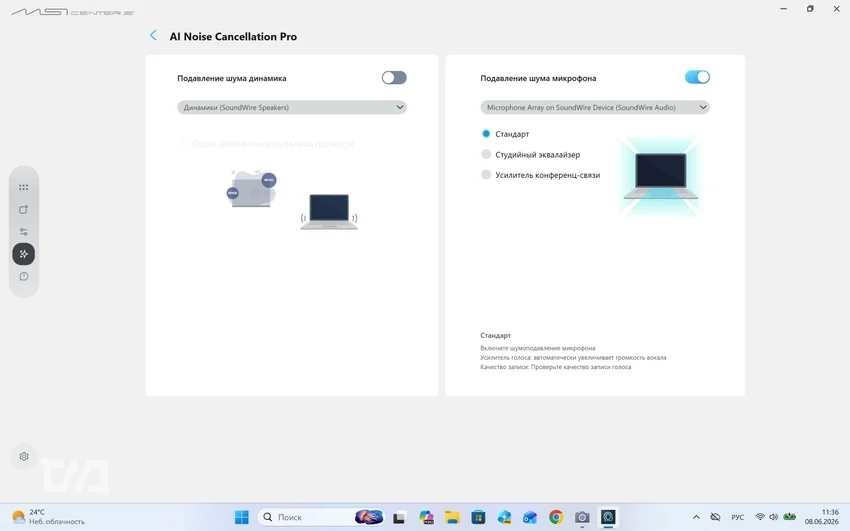The width and height of the screenshot is (850, 531).
Task: Open File Explorer on the taskbar
Action: 452,517
